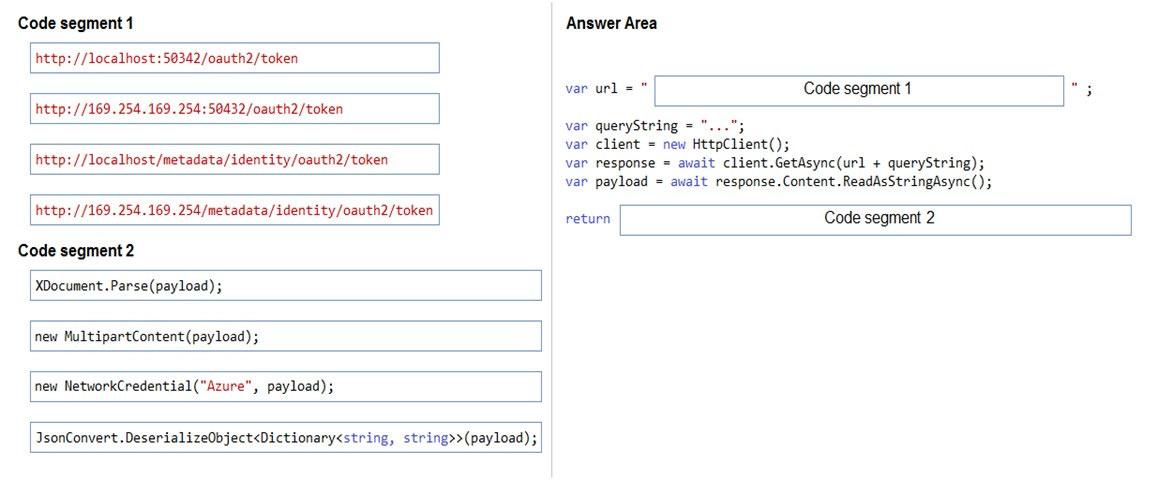Click the ReadAsStringAsync code line
The height and width of the screenshot is (489, 1158).
coord(779,182)
